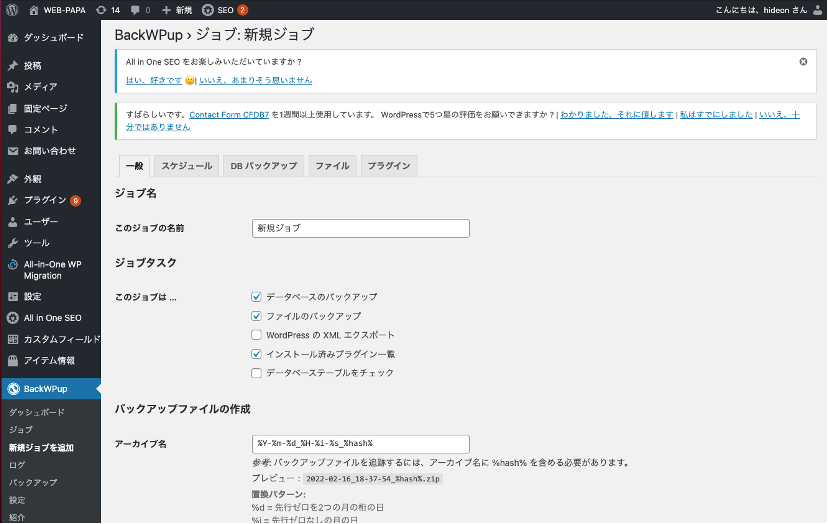Toggle ファイルのバックアップ checkbox
This screenshot has height=524, width=828.
257,316
